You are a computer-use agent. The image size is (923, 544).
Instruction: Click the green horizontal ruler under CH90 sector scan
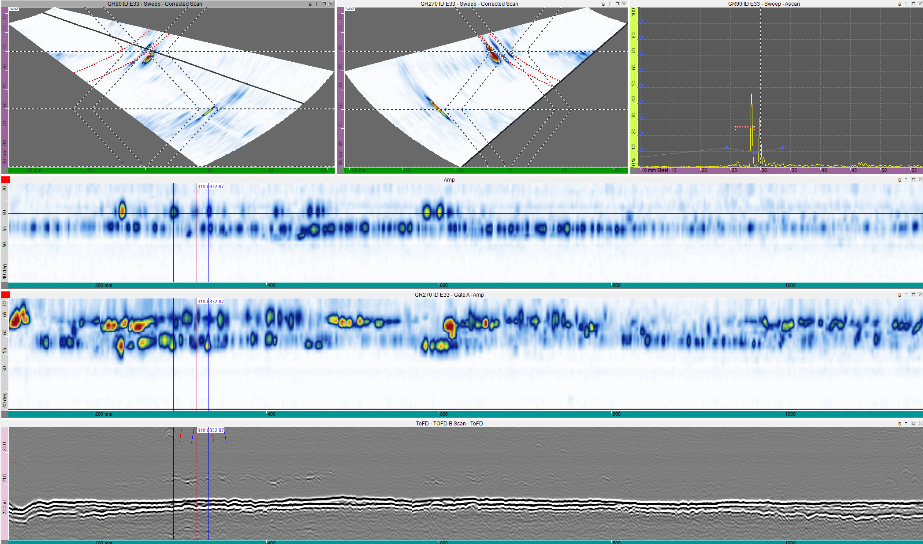(x=172, y=171)
